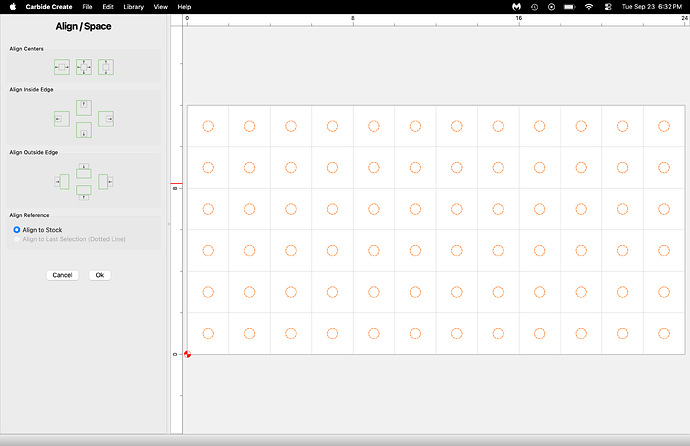Open the Edit menu

[x=108, y=7]
